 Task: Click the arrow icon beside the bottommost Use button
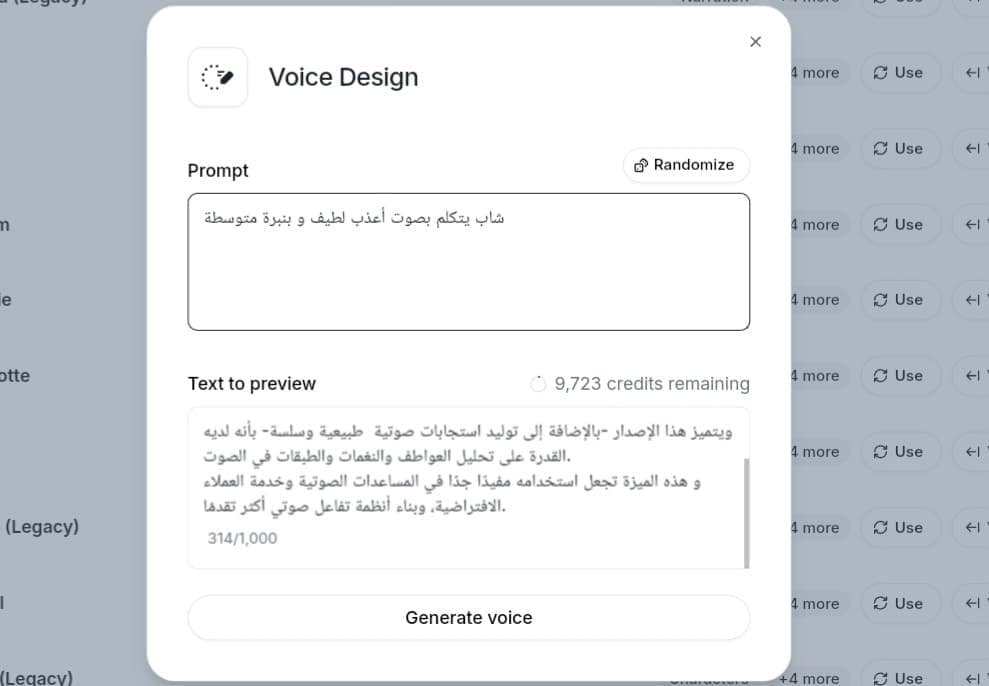point(969,677)
